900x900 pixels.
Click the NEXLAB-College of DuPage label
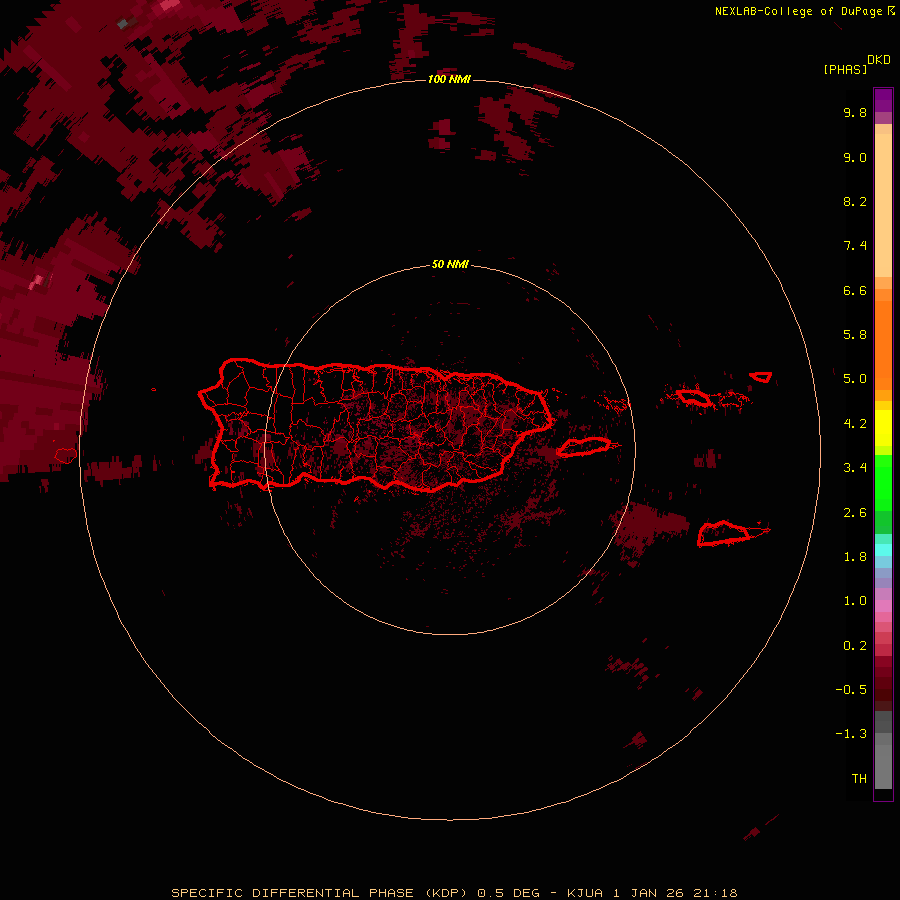point(804,11)
